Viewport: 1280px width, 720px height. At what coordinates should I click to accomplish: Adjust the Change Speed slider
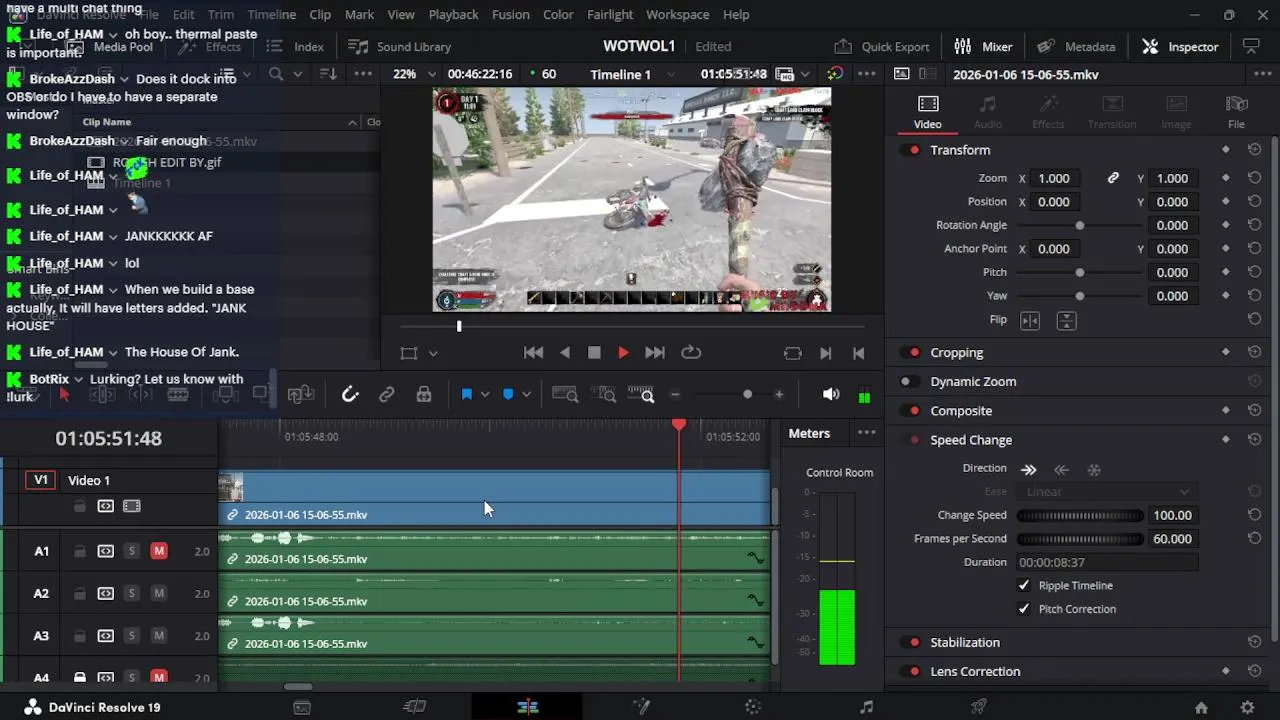[1080, 515]
